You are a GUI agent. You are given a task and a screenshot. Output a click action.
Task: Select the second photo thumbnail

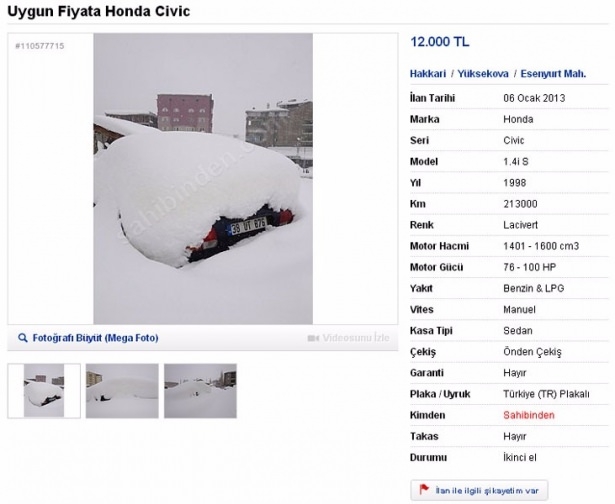[x=122, y=391]
